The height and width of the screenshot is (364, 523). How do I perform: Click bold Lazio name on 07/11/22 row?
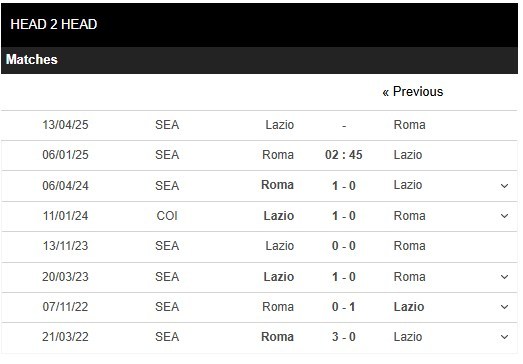(x=409, y=307)
